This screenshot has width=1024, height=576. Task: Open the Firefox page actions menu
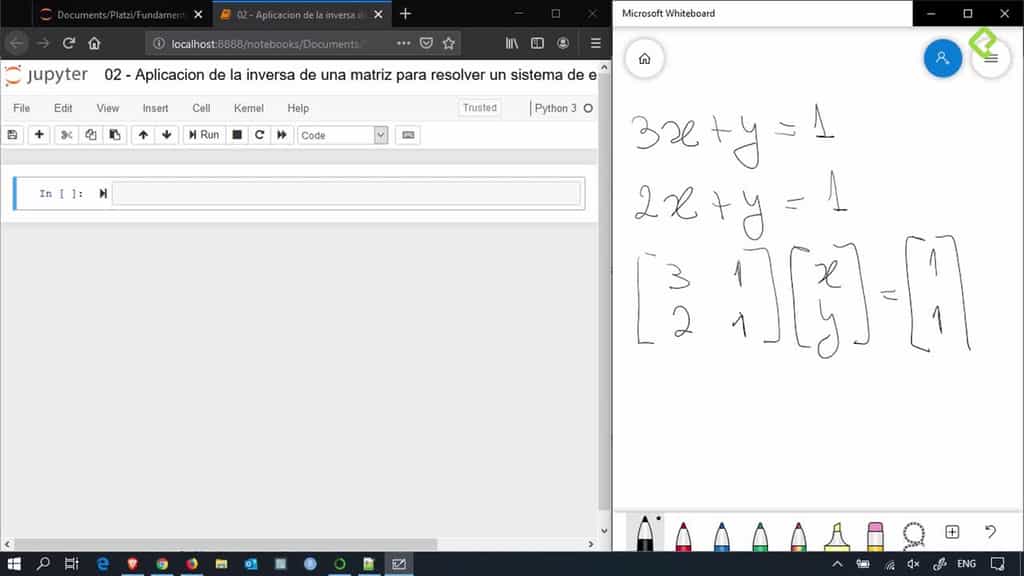tap(403, 43)
